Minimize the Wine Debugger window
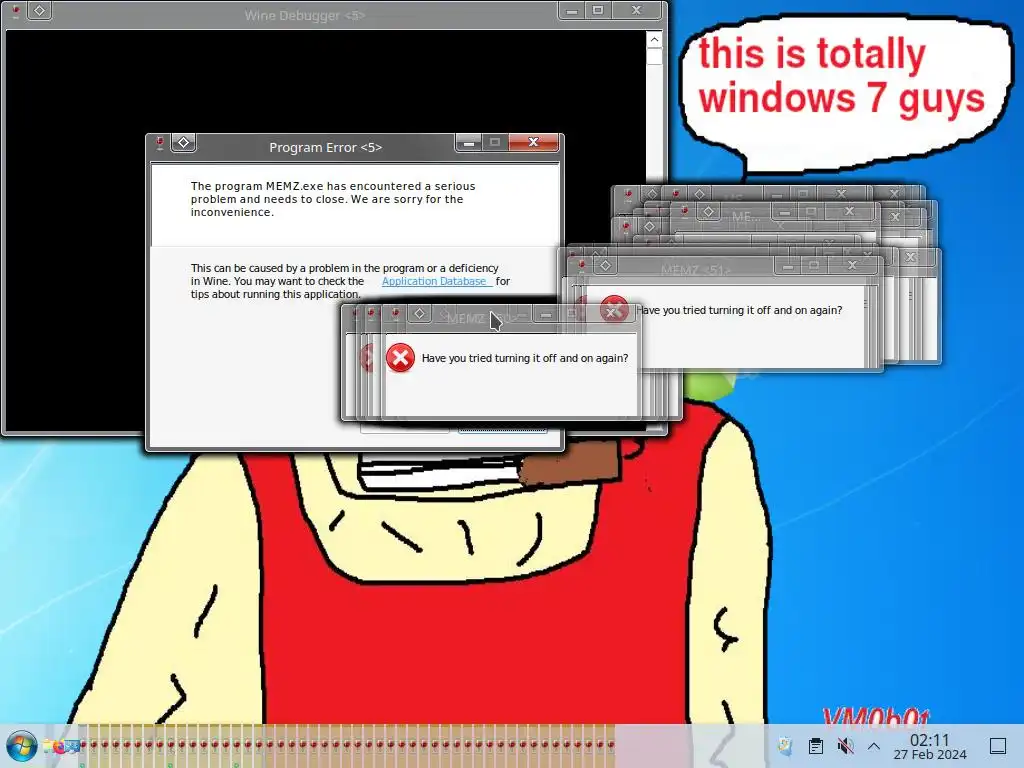Screen dimensions: 1024x768 571,10
